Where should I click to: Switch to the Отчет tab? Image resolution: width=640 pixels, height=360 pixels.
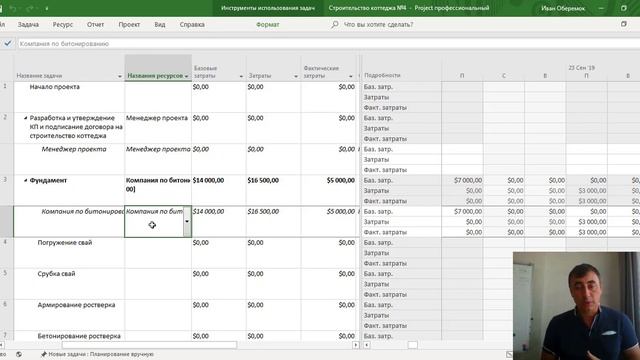tap(95, 24)
